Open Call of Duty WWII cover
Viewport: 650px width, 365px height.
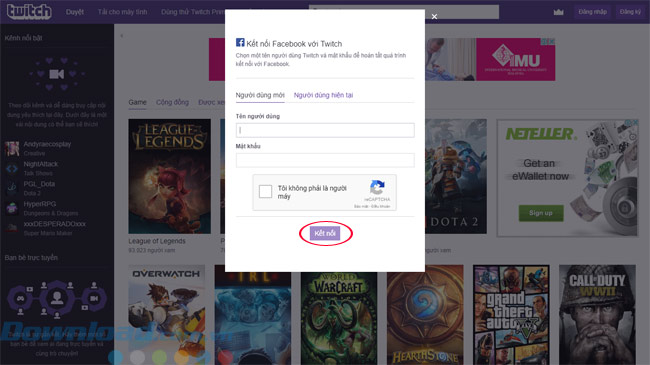click(x=597, y=315)
